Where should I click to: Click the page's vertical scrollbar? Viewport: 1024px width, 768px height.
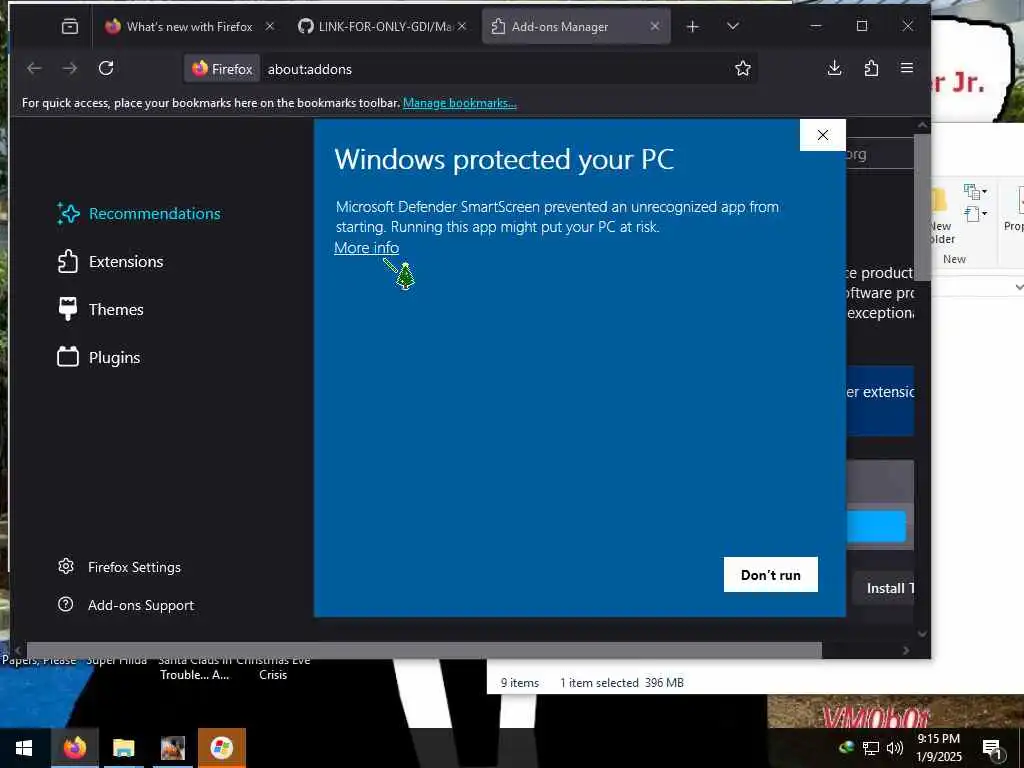tap(922, 207)
